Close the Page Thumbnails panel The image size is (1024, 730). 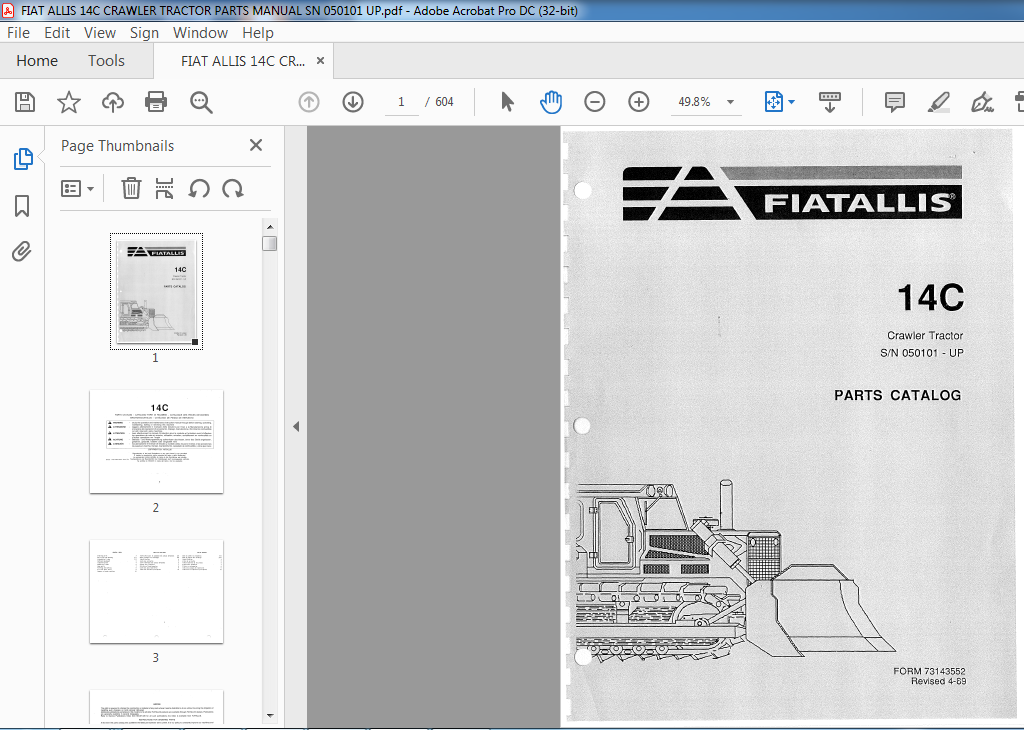click(256, 145)
